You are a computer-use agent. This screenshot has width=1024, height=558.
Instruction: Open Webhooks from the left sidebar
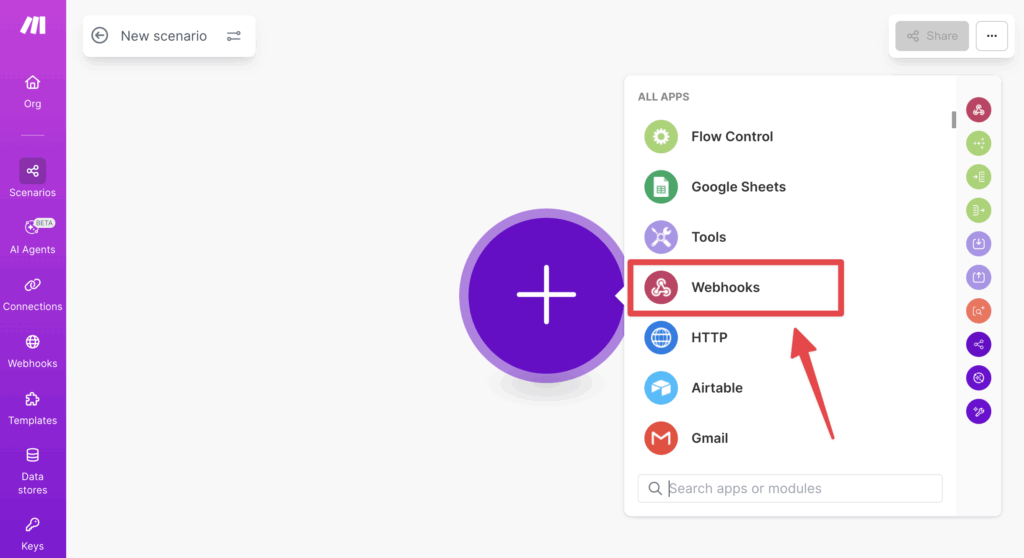[33, 351]
